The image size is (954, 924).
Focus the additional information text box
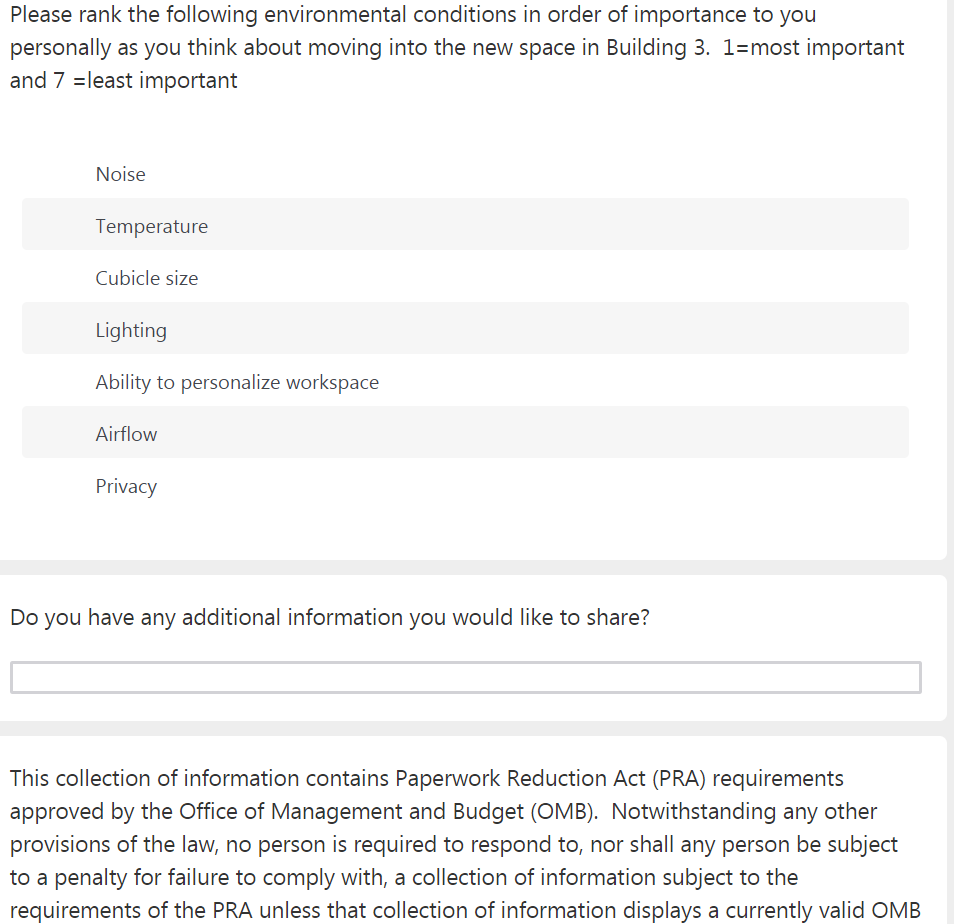click(465, 677)
